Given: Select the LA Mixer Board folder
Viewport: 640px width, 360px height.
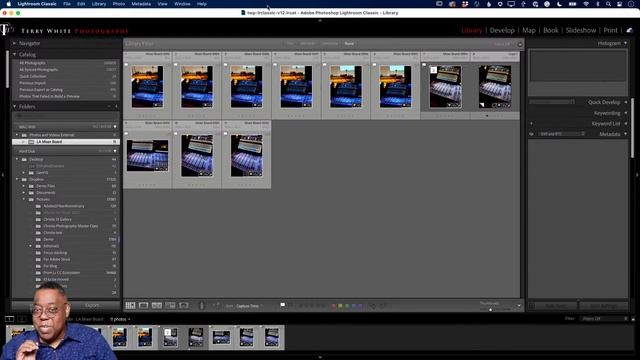Looking at the screenshot, I should coord(66,142).
